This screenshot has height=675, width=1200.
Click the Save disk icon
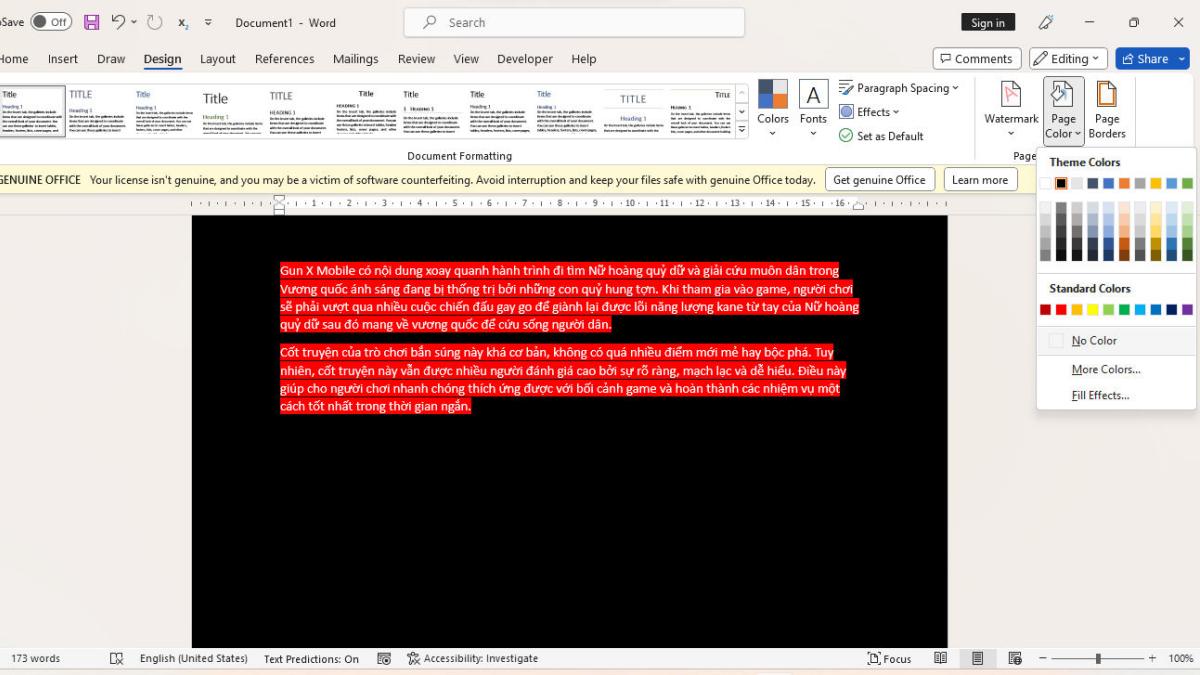click(x=91, y=22)
